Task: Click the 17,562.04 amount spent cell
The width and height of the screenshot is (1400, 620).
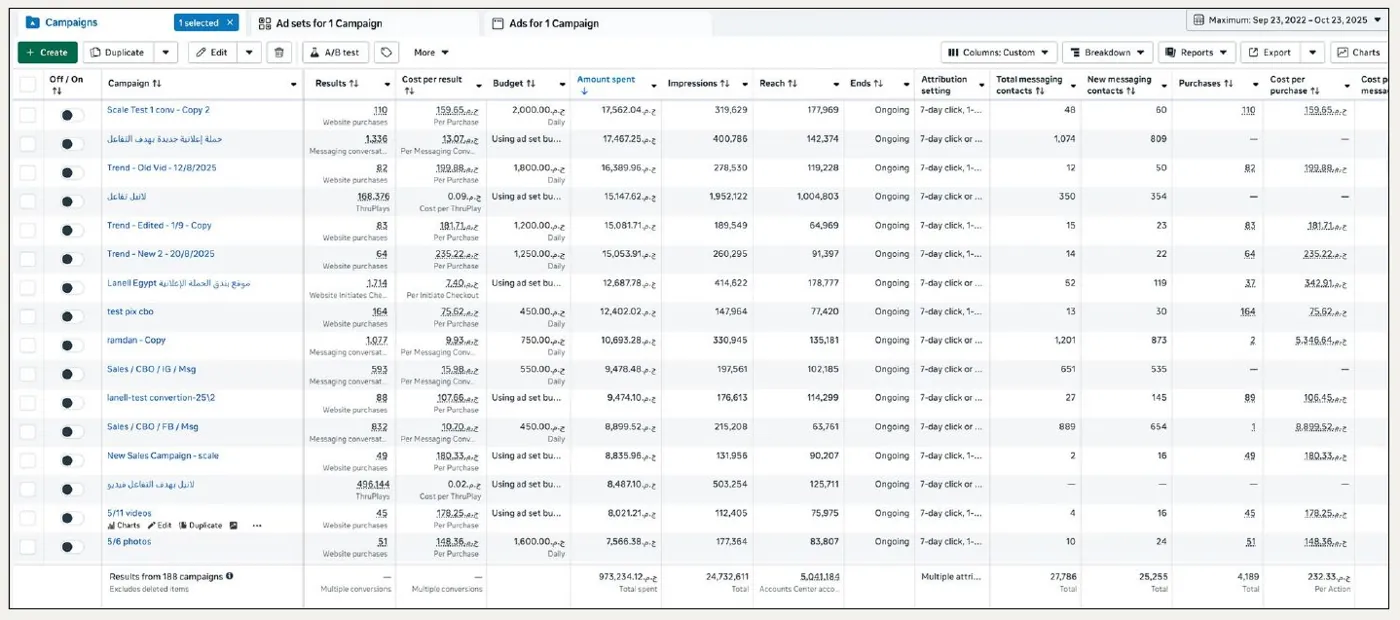Action: pyautogui.click(x=629, y=110)
